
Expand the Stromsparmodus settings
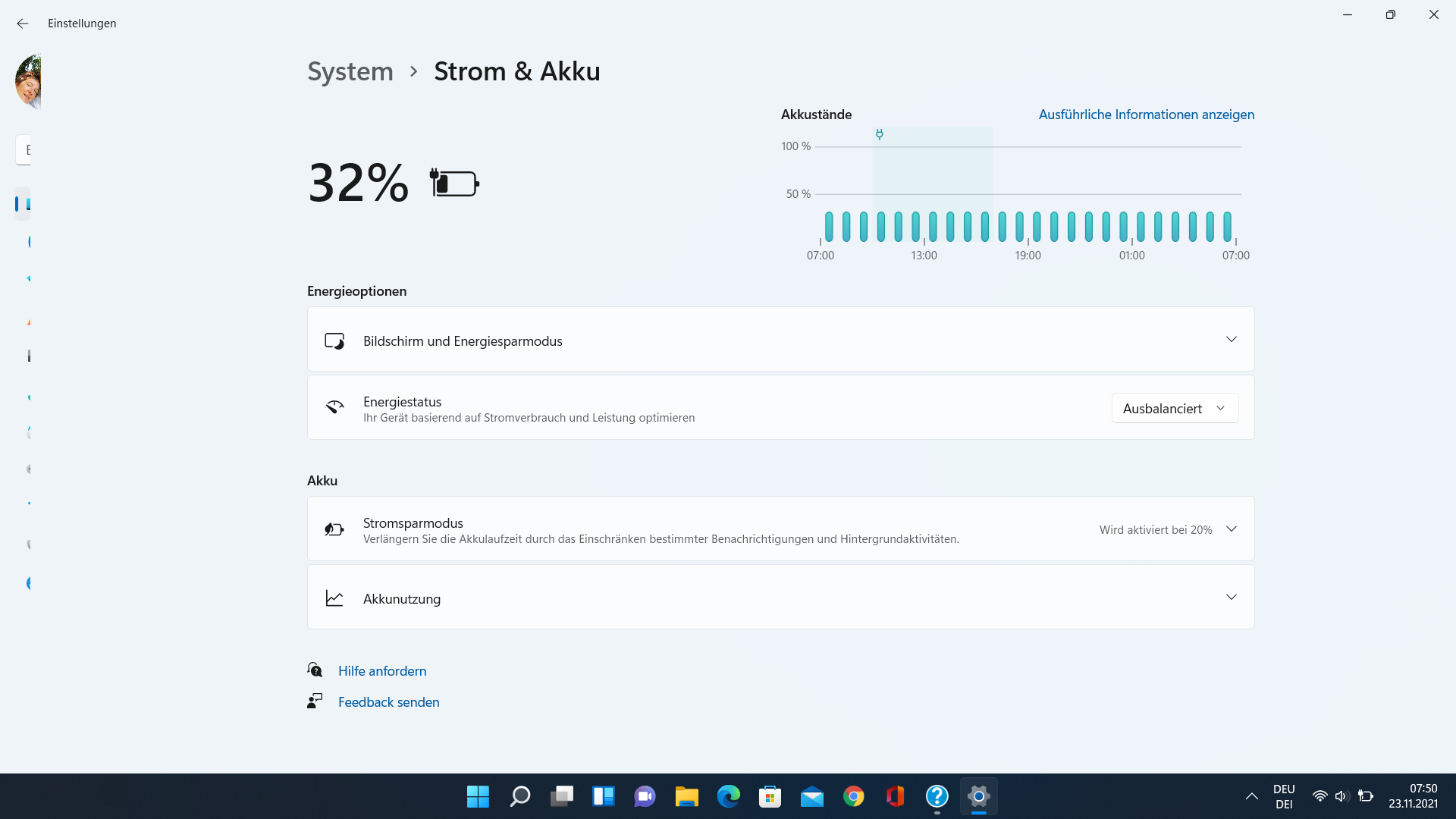click(1231, 529)
